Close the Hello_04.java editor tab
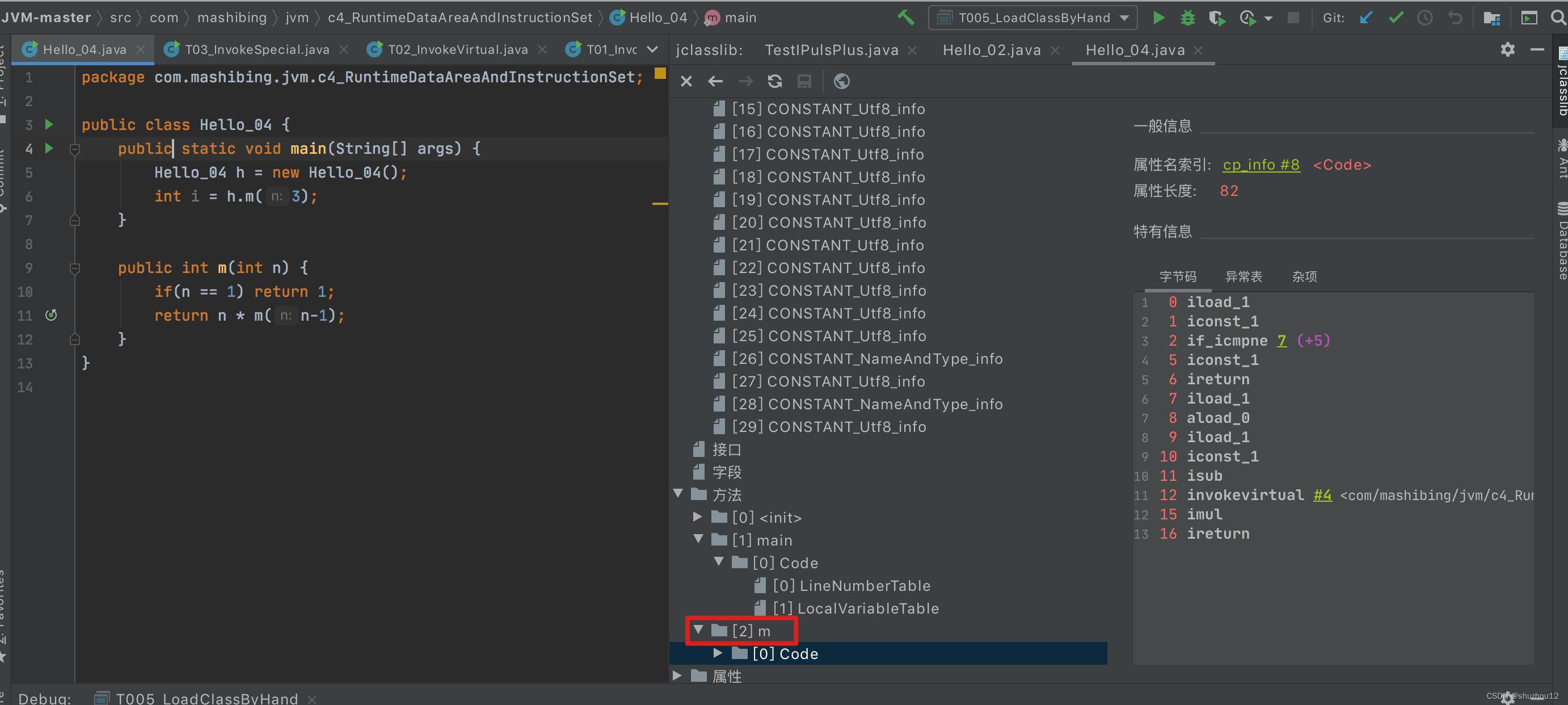Screen dimensions: 1568x705 pyautogui.click(x=141, y=50)
